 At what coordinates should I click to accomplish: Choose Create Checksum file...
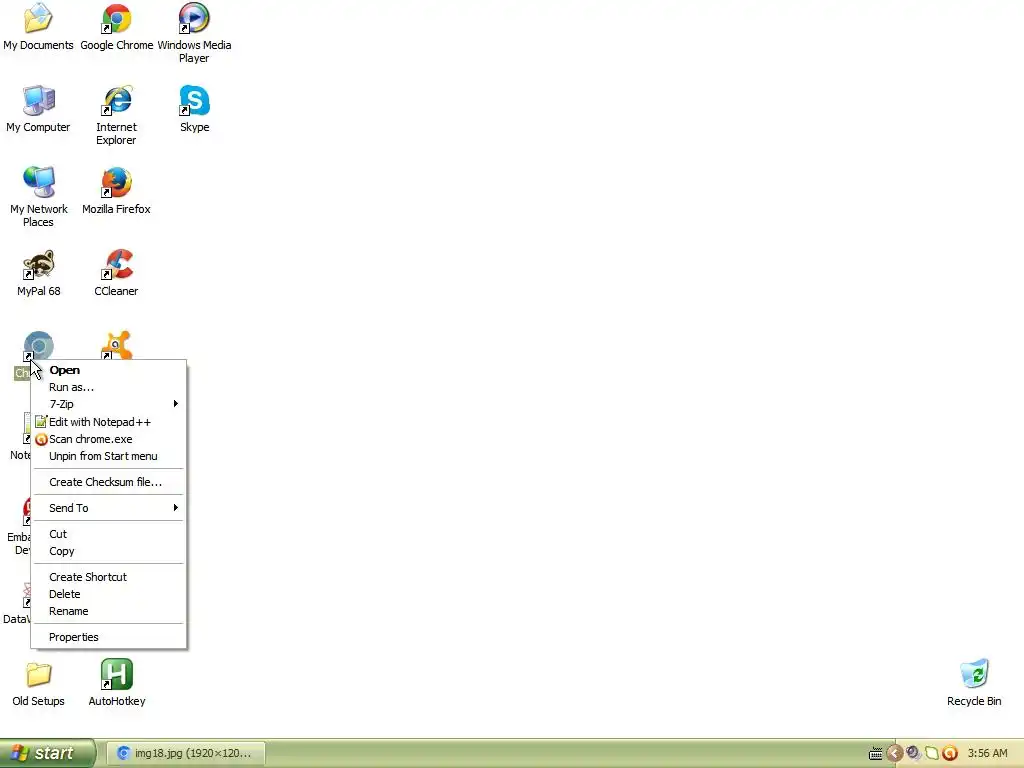click(x=108, y=482)
